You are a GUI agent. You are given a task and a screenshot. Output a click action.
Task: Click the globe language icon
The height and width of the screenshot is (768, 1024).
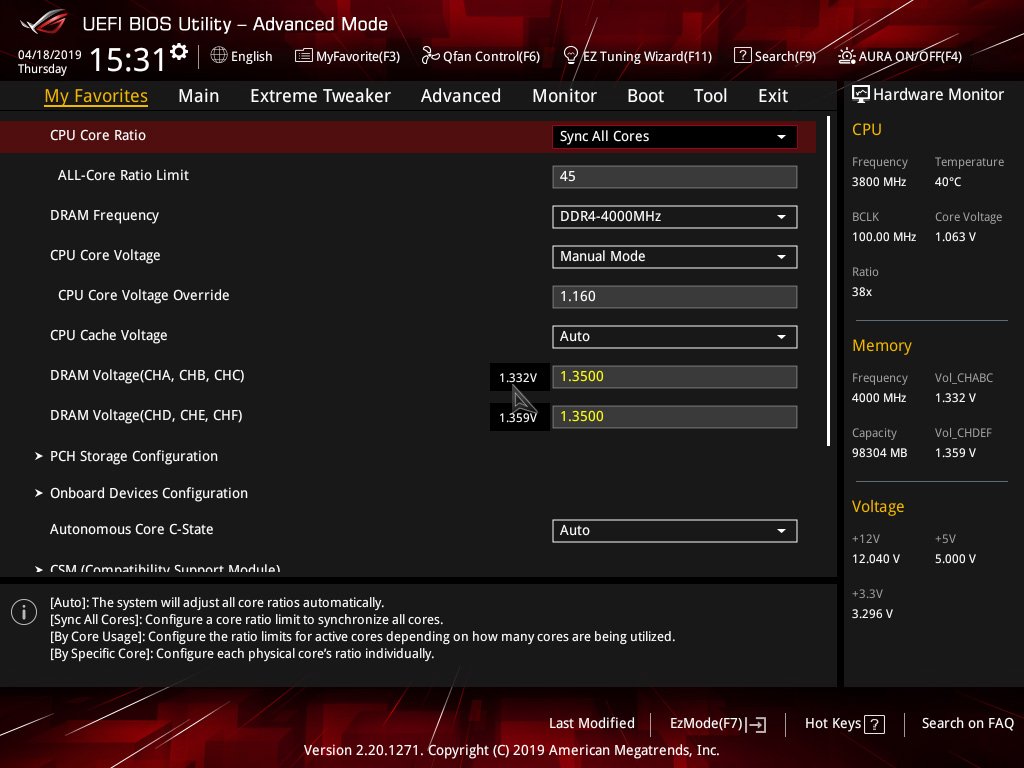click(x=219, y=56)
